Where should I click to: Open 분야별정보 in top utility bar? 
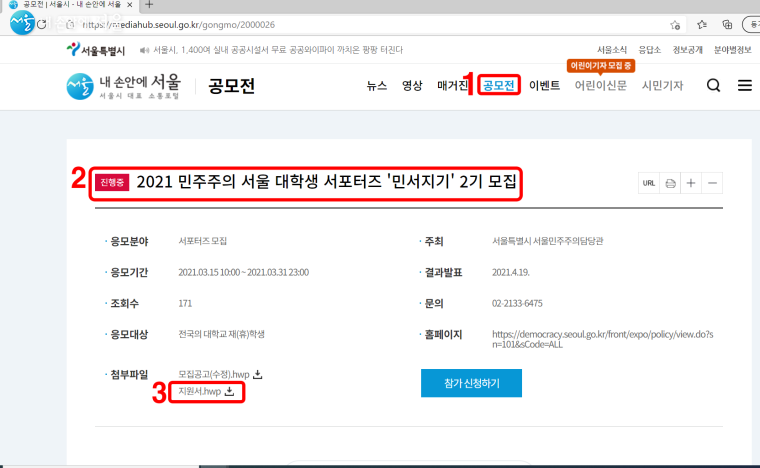pos(732,49)
